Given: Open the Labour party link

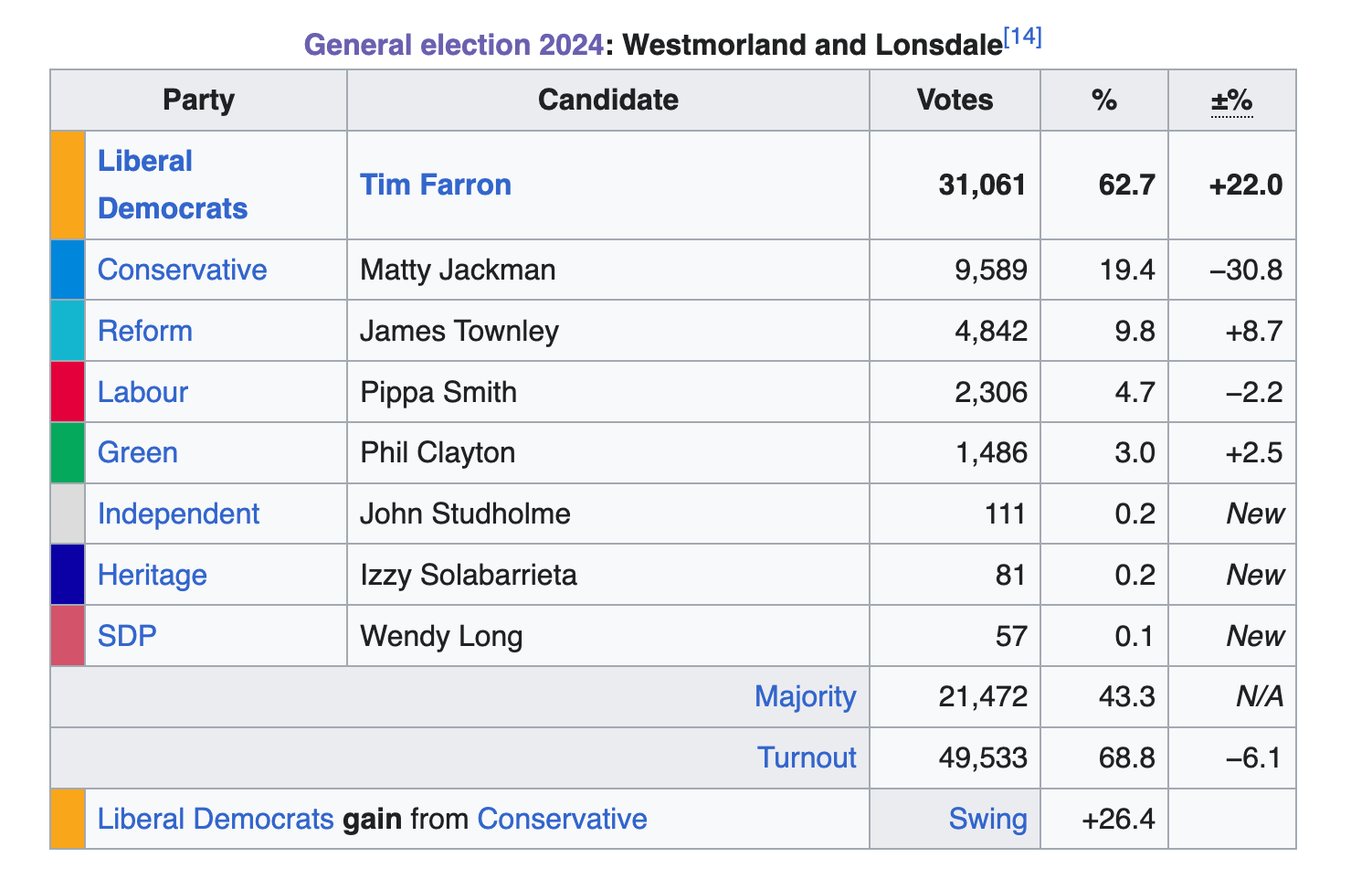Looking at the screenshot, I should (x=142, y=392).
